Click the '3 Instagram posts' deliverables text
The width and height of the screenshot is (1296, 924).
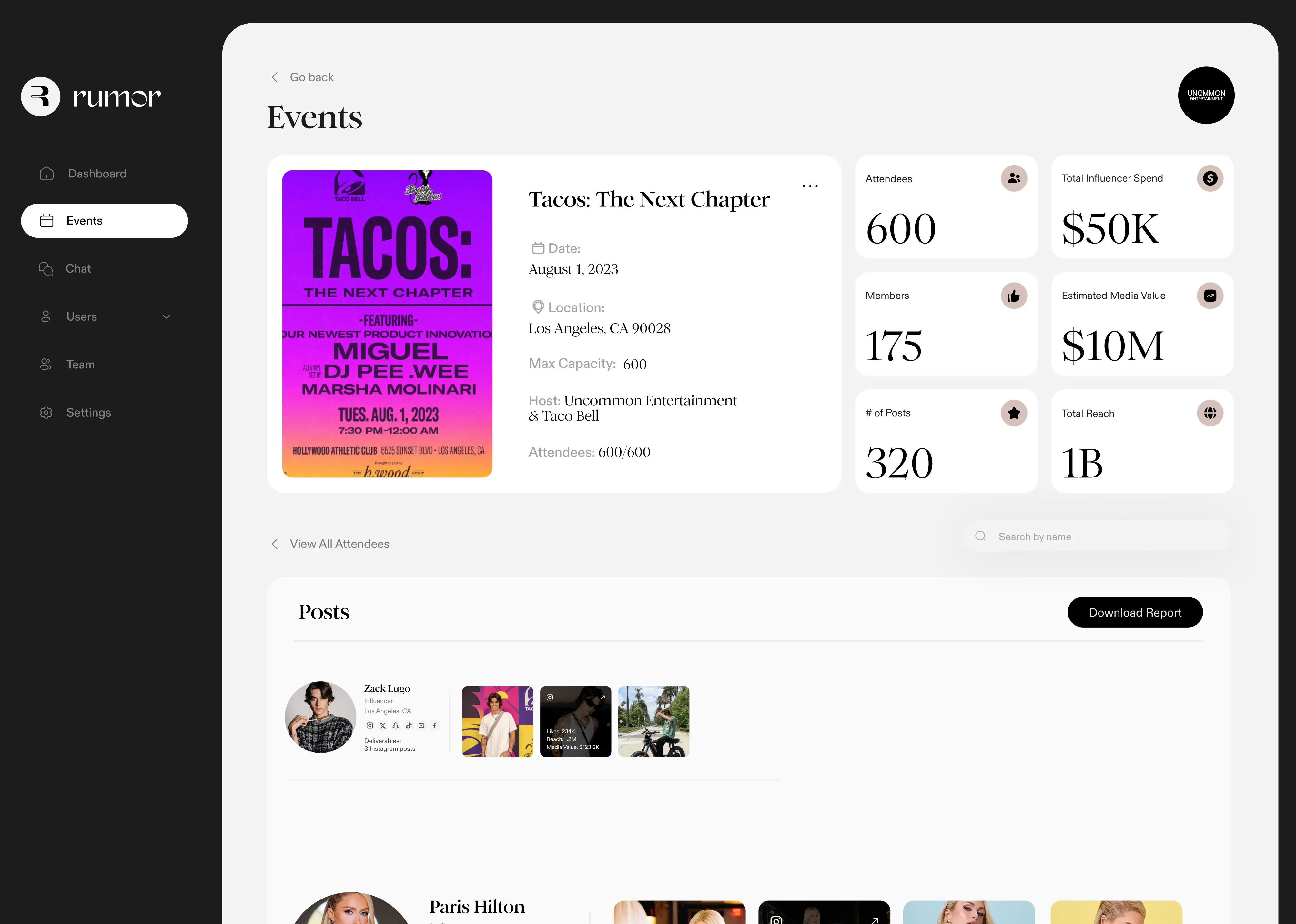(390, 749)
